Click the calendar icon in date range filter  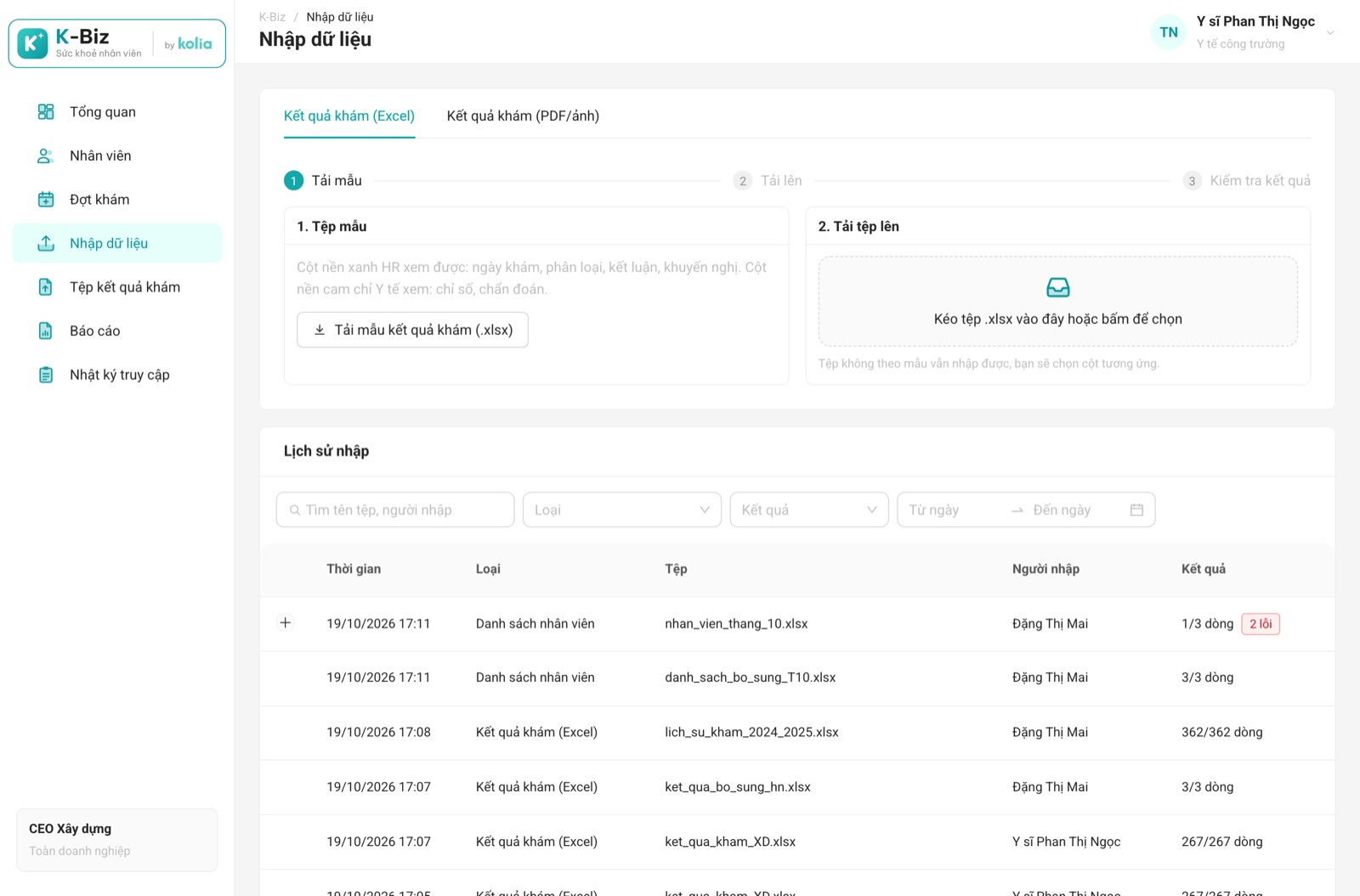1136,510
